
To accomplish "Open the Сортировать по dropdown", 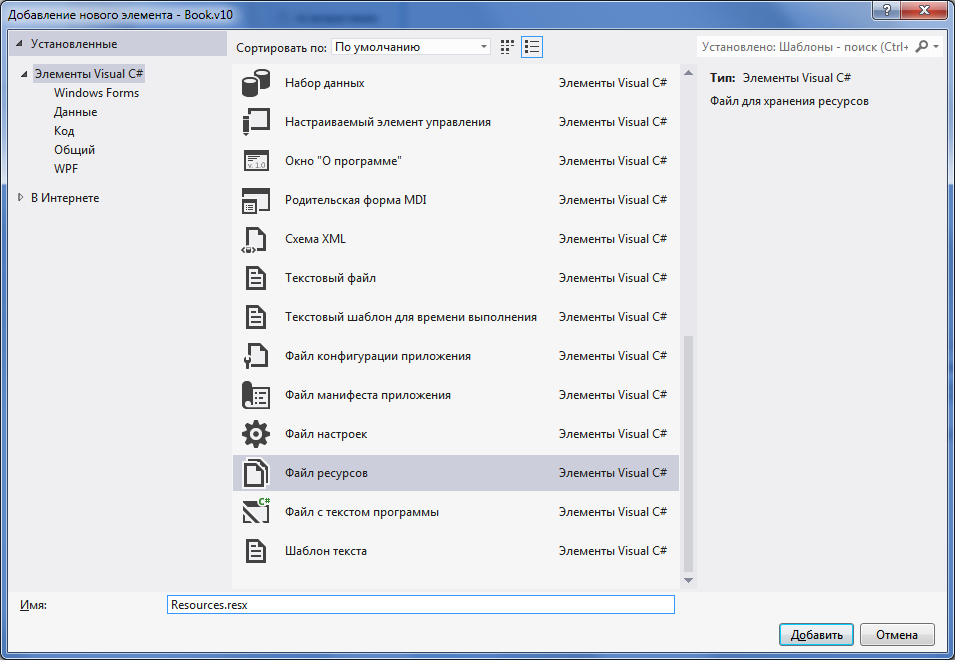I will [x=411, y=47].
